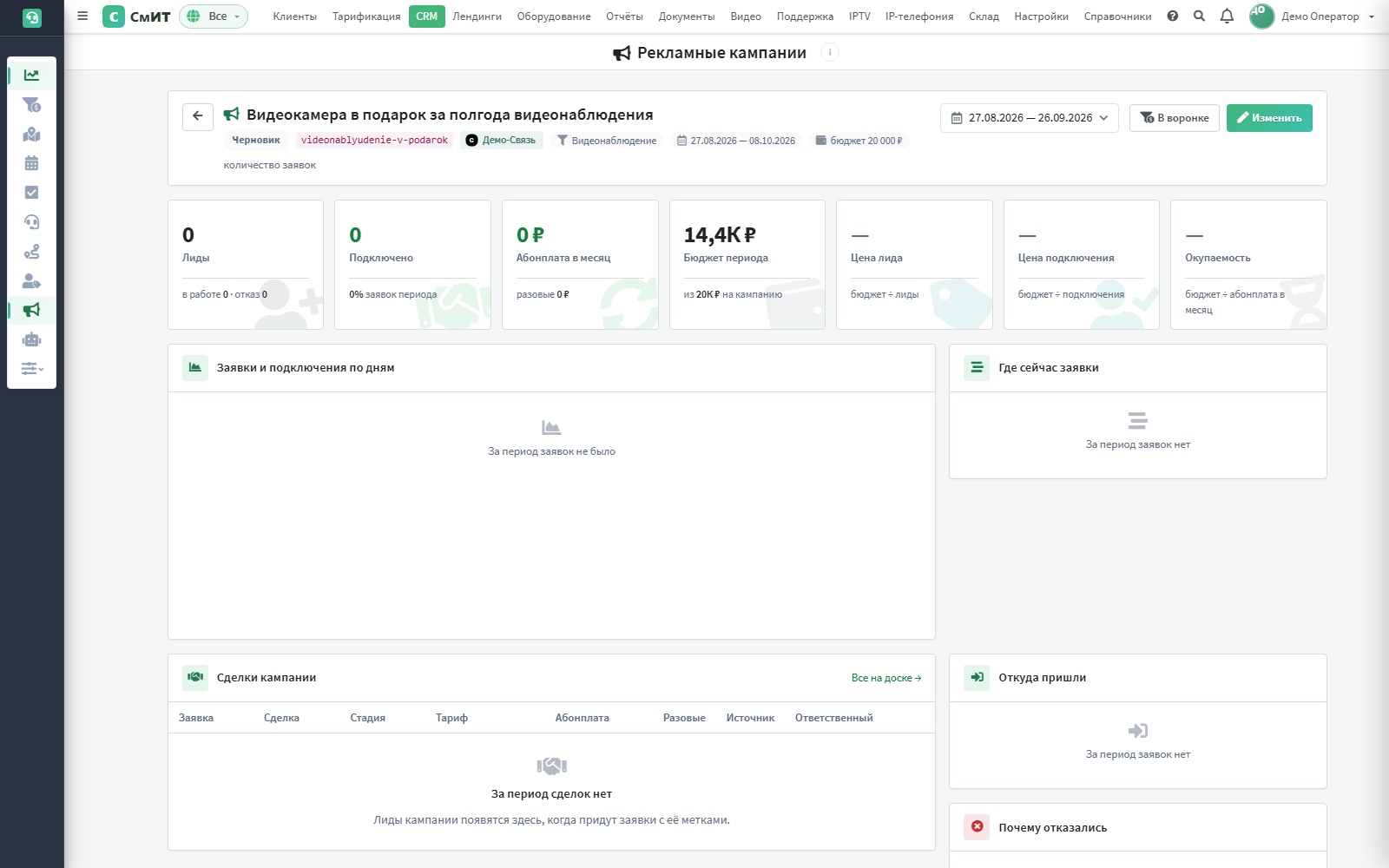Follow the Все на доске link

pyautogui.click(x=886, y=678)
